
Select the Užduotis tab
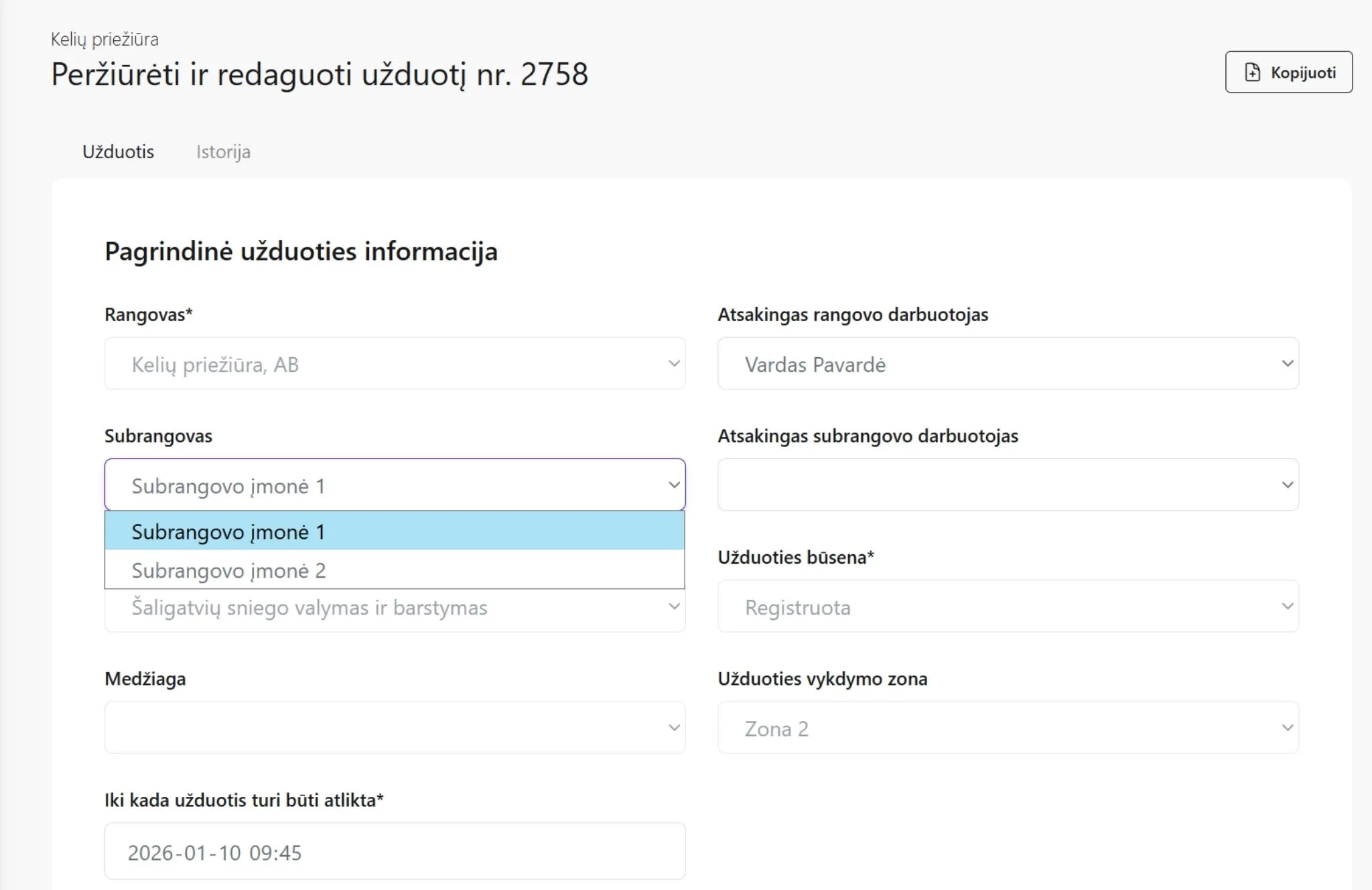pyautogui.click(x=118, y=152)
